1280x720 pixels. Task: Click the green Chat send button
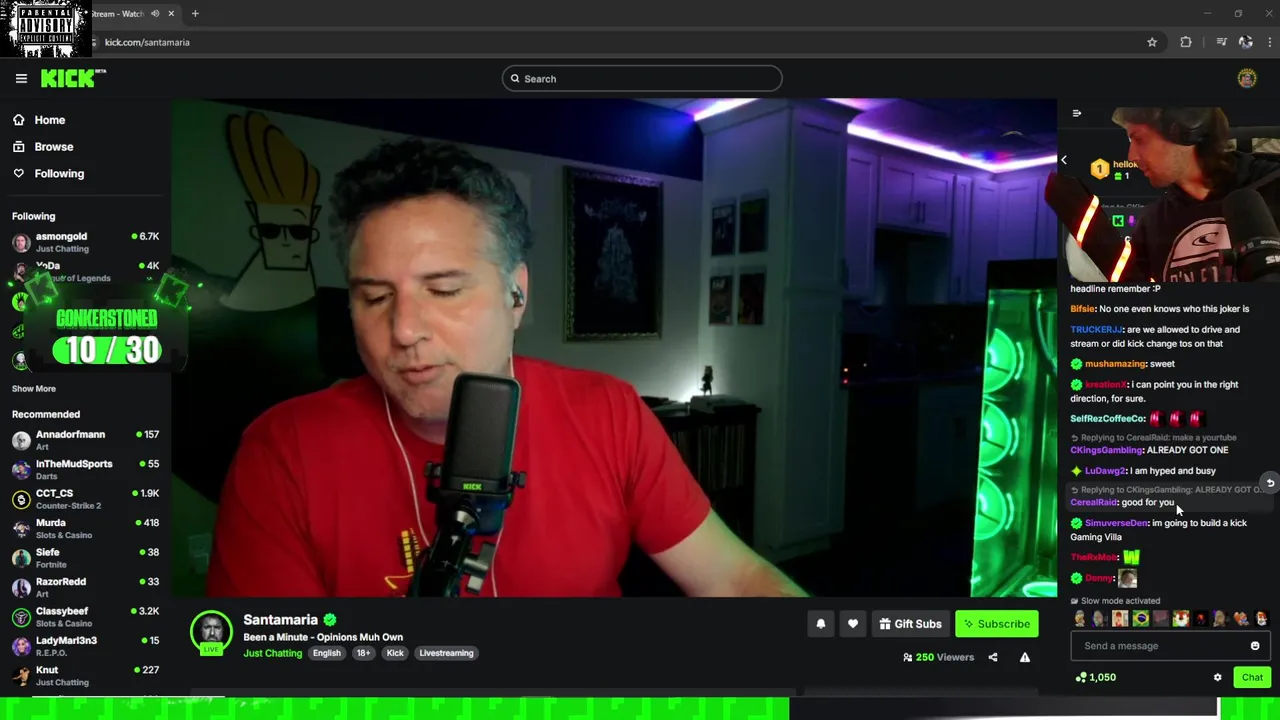pos(1252,677)
